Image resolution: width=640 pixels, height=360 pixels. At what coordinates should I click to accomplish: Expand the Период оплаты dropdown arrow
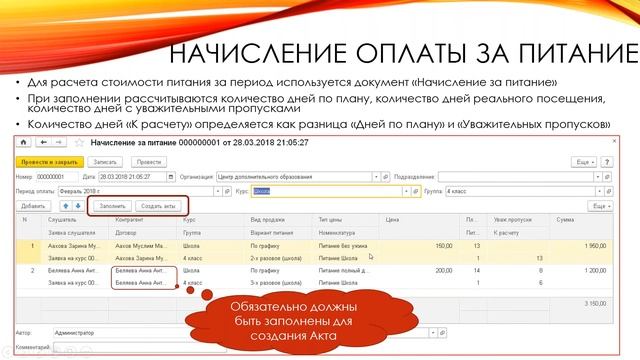pos(218,191)
